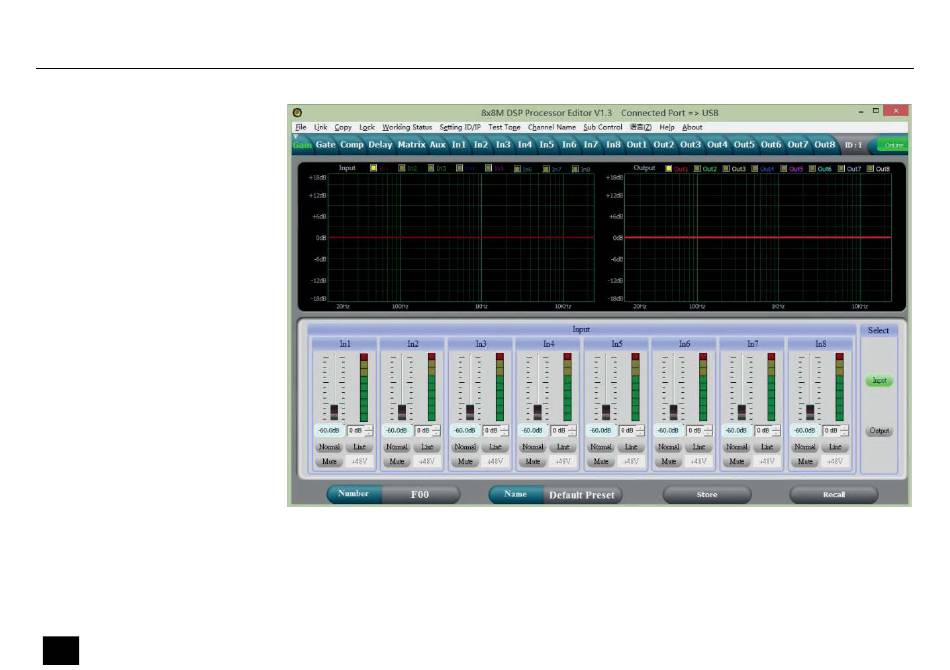Click the +48V phantom button on In2

pyautogui.click(x=427, y=462)
